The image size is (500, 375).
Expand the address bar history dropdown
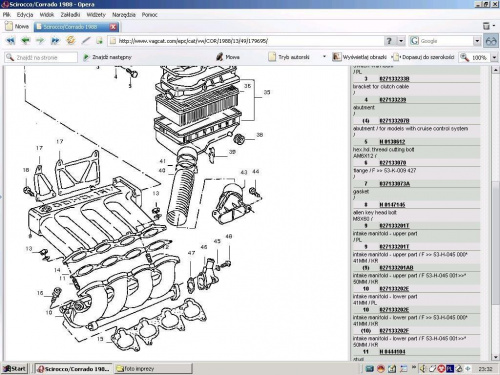(x=401, y=41)
